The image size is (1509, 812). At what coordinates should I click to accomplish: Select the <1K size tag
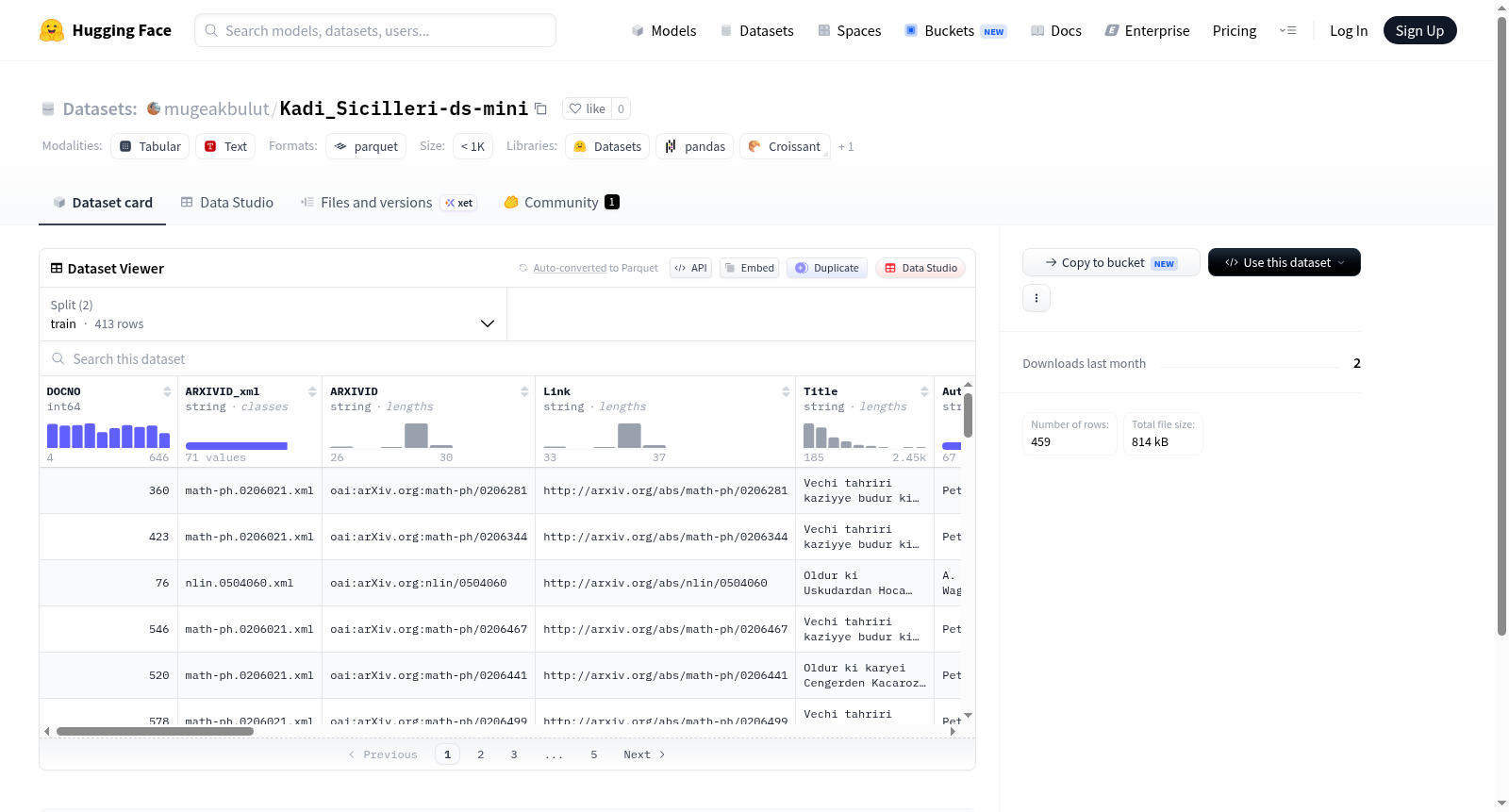(473, 146)
